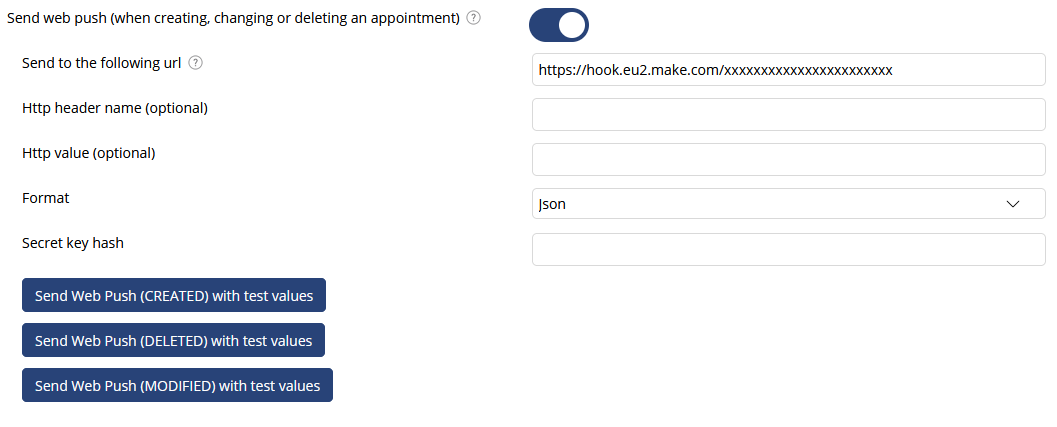Disable the Send web push toggle switch

[559, 25]
